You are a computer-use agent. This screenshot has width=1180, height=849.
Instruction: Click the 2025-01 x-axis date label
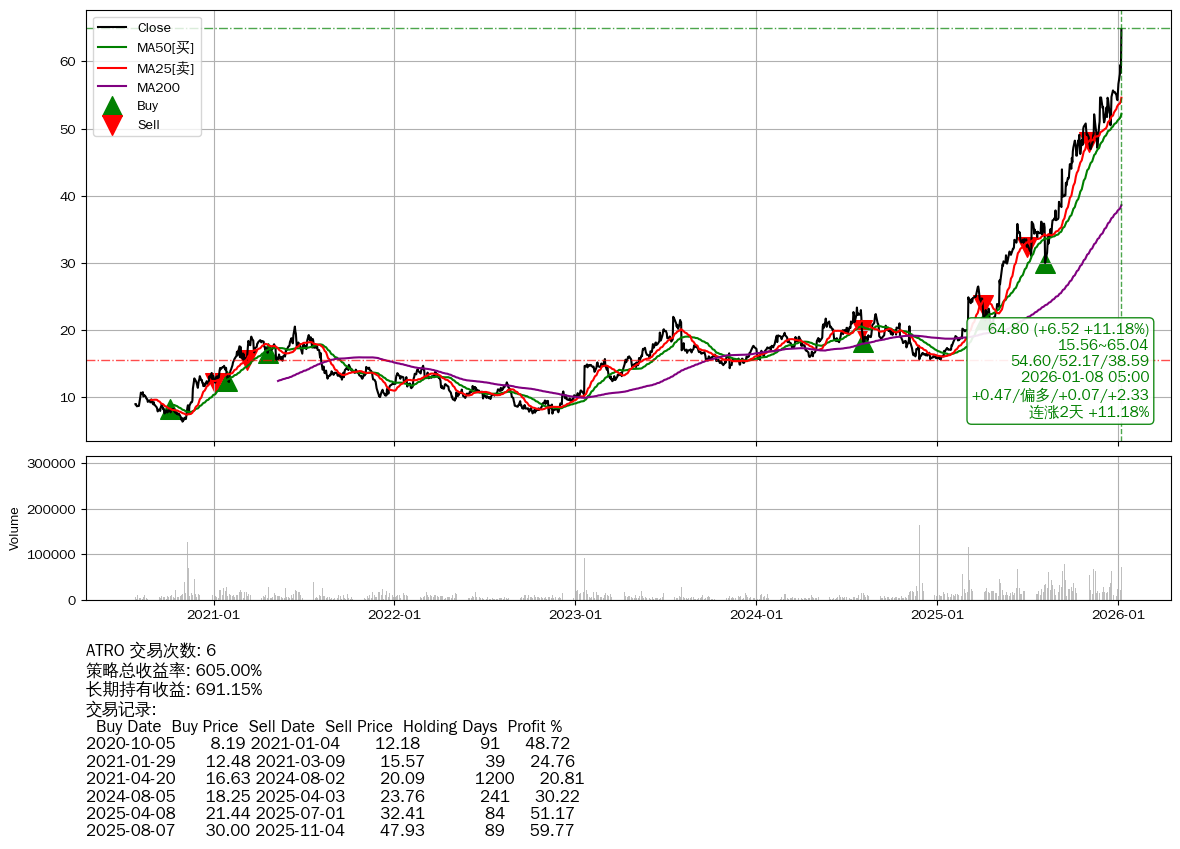[x=937, y=615]
